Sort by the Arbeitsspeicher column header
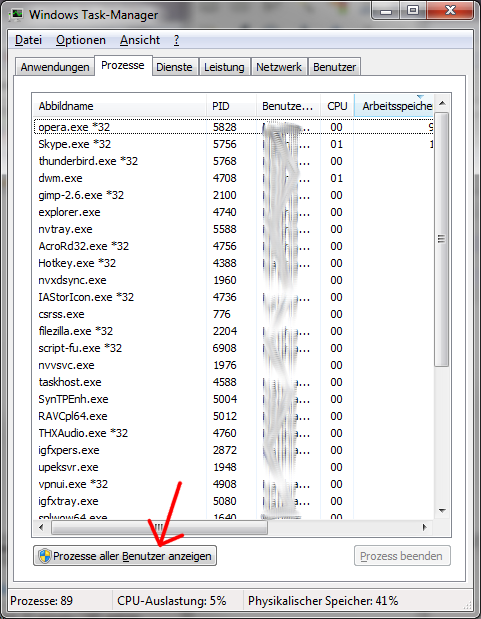This screenshot has width=481, height=619. 394,106
